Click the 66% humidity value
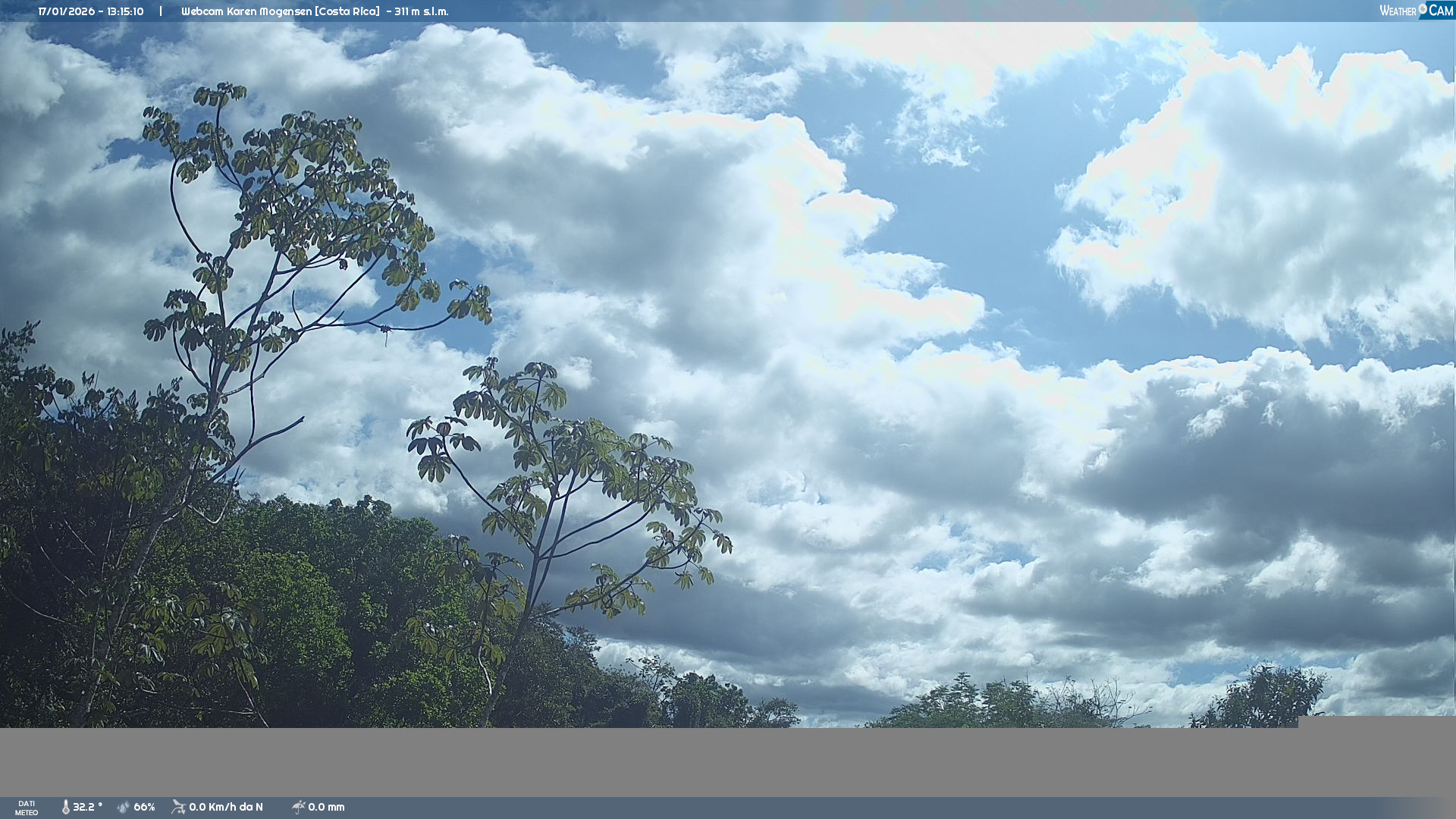 click(144, 808)
